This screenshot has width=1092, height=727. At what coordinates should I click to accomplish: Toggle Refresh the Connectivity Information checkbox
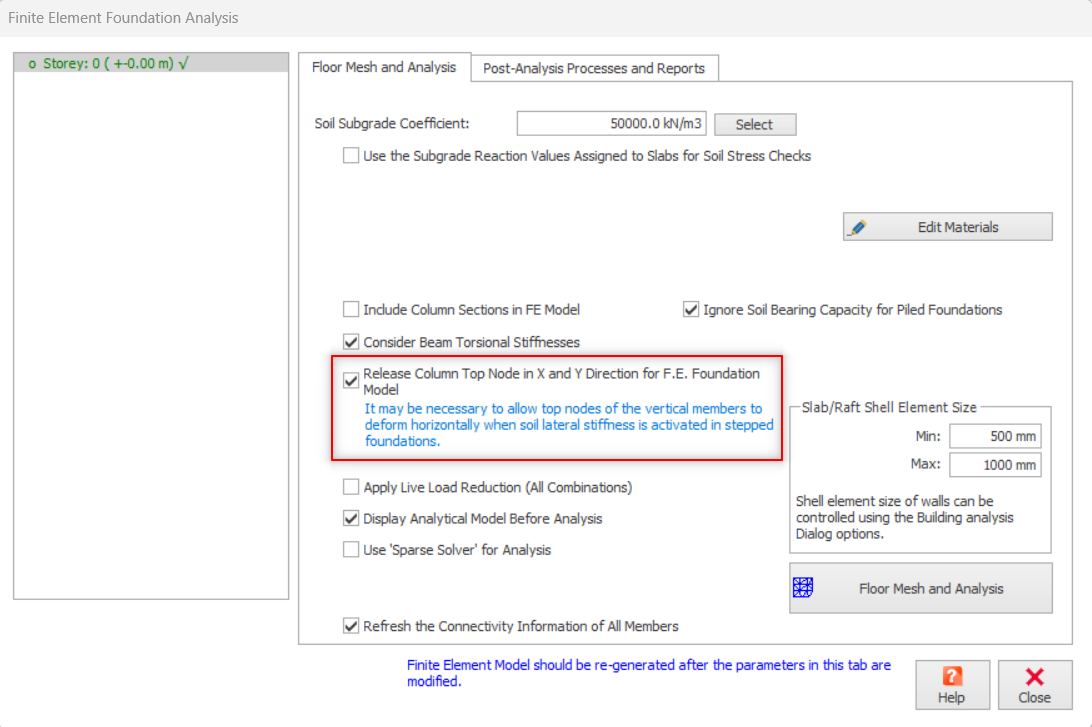pyautogui.click(x=351, y=626)
